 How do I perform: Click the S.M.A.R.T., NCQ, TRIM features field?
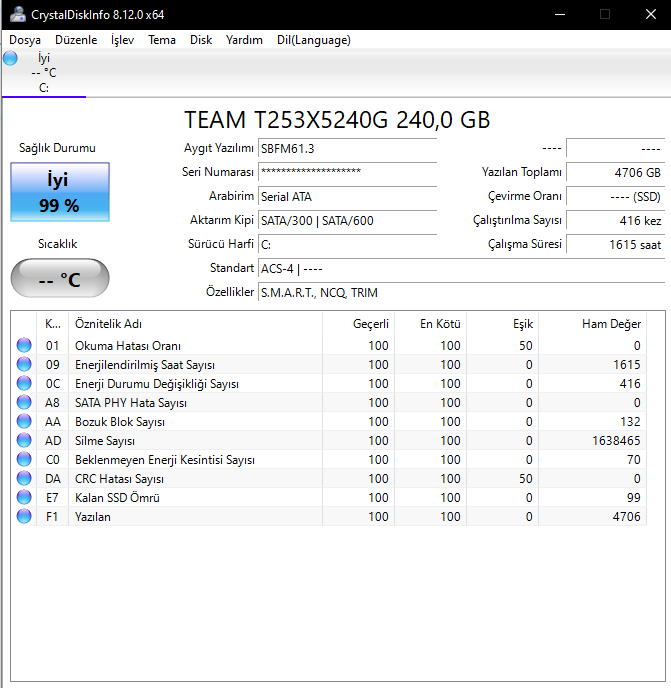(462, 292)
